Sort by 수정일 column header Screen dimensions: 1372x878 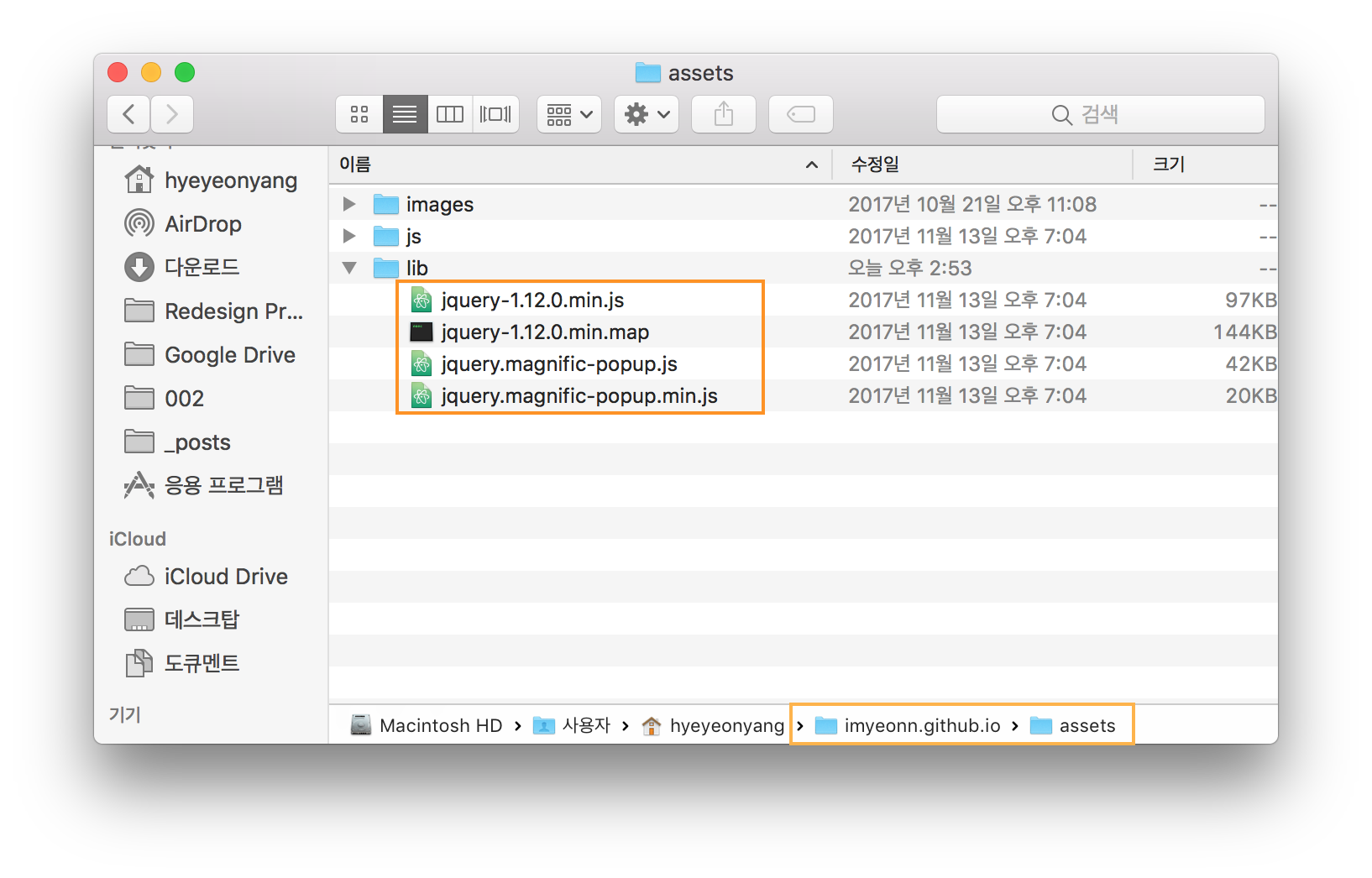pos(982,165)
